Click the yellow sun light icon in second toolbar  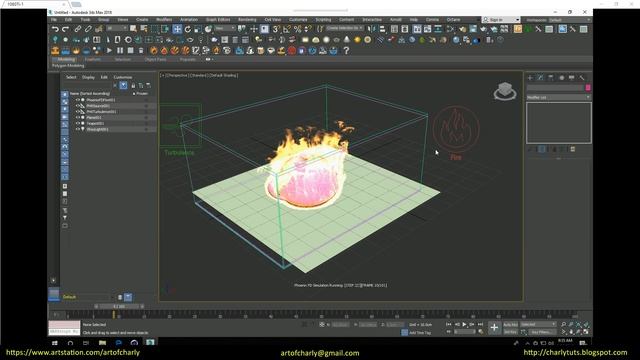357,40
